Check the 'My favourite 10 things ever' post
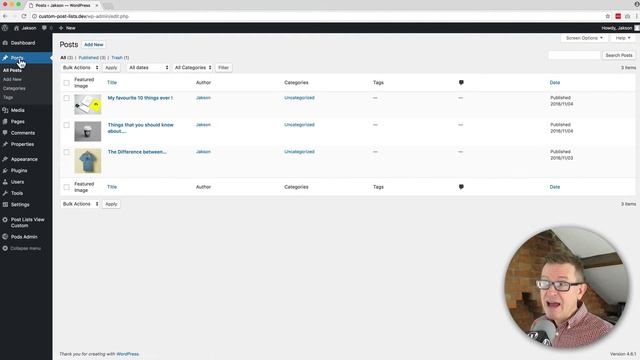Image resolution: width=640 pixels, height=360 pixels. 67,98
